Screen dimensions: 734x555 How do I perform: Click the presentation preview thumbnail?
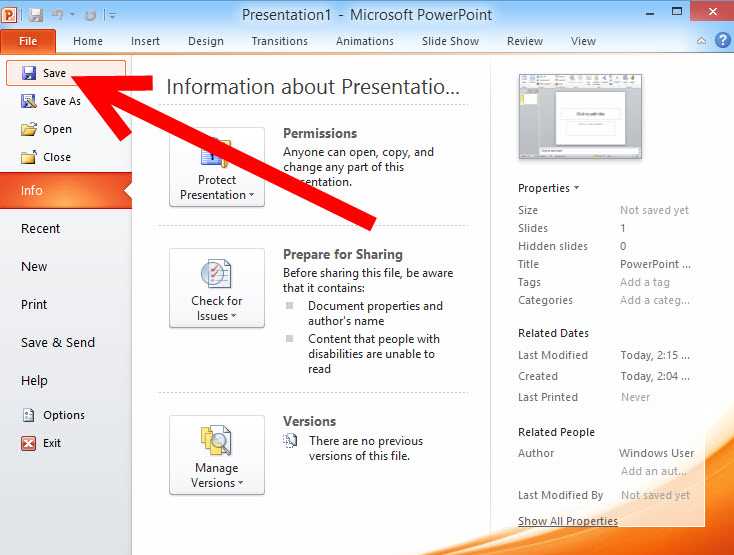tap(580, 117)
